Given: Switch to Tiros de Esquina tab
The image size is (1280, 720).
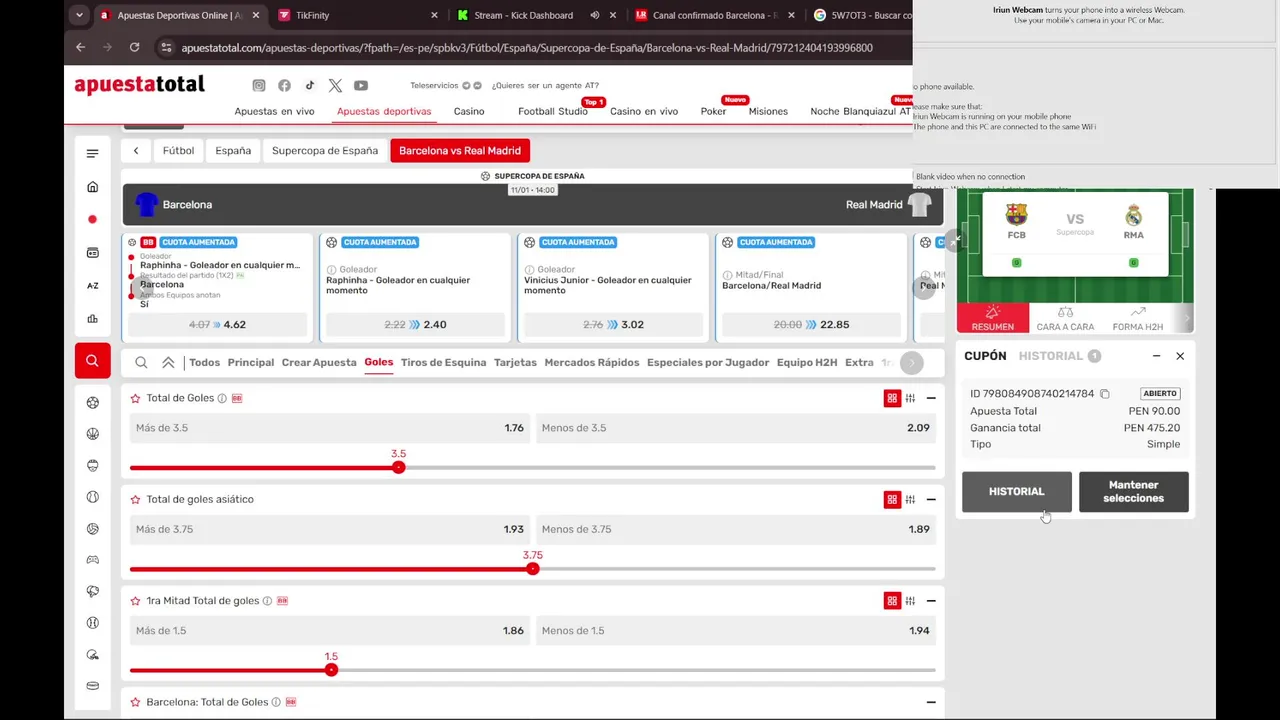Looking at the screenshot, I should pyautogui.click(x=443, y=363).
